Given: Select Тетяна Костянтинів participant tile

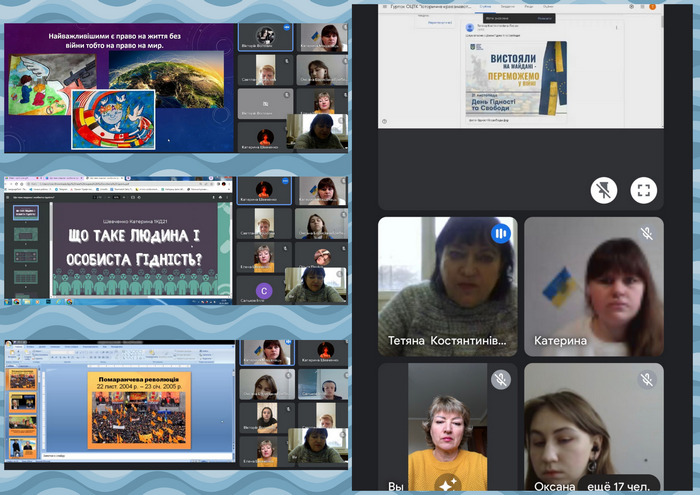Looking at the screenshot, I should click(448, 287).
